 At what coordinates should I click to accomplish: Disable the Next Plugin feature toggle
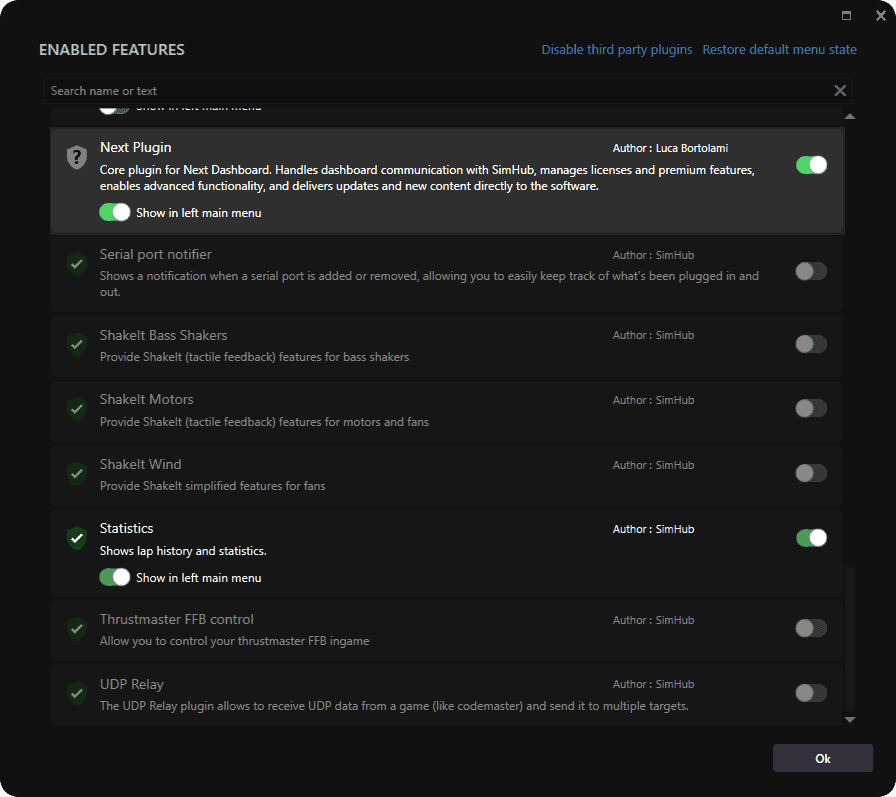point(811,165)
